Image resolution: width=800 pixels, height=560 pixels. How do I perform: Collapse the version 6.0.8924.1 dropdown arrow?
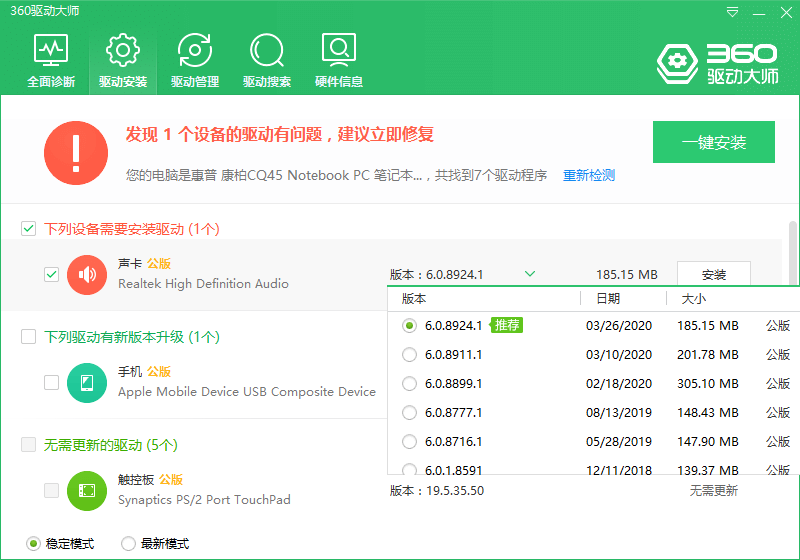[530, 274]
